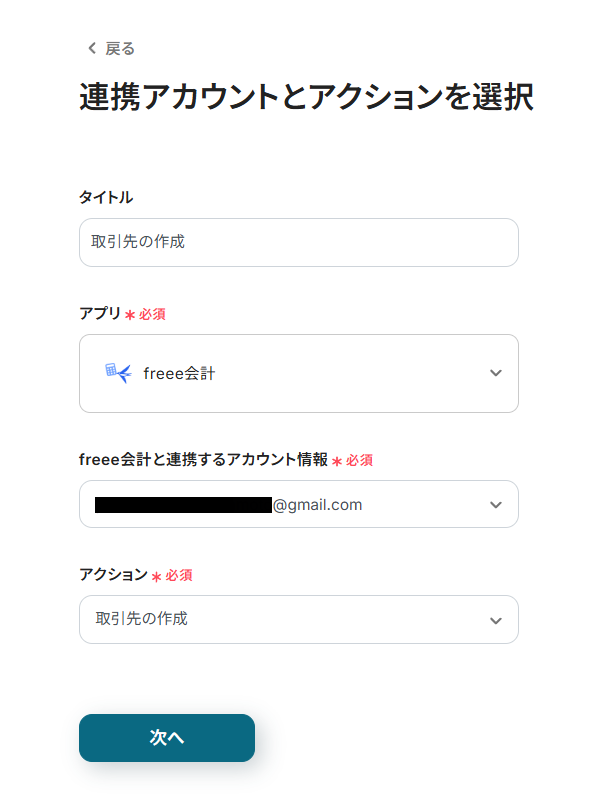Image resolution: width=610 pixels, height=805 pixels.
Task: Focus the タイトル text input field
Action: tap(298, 242)
